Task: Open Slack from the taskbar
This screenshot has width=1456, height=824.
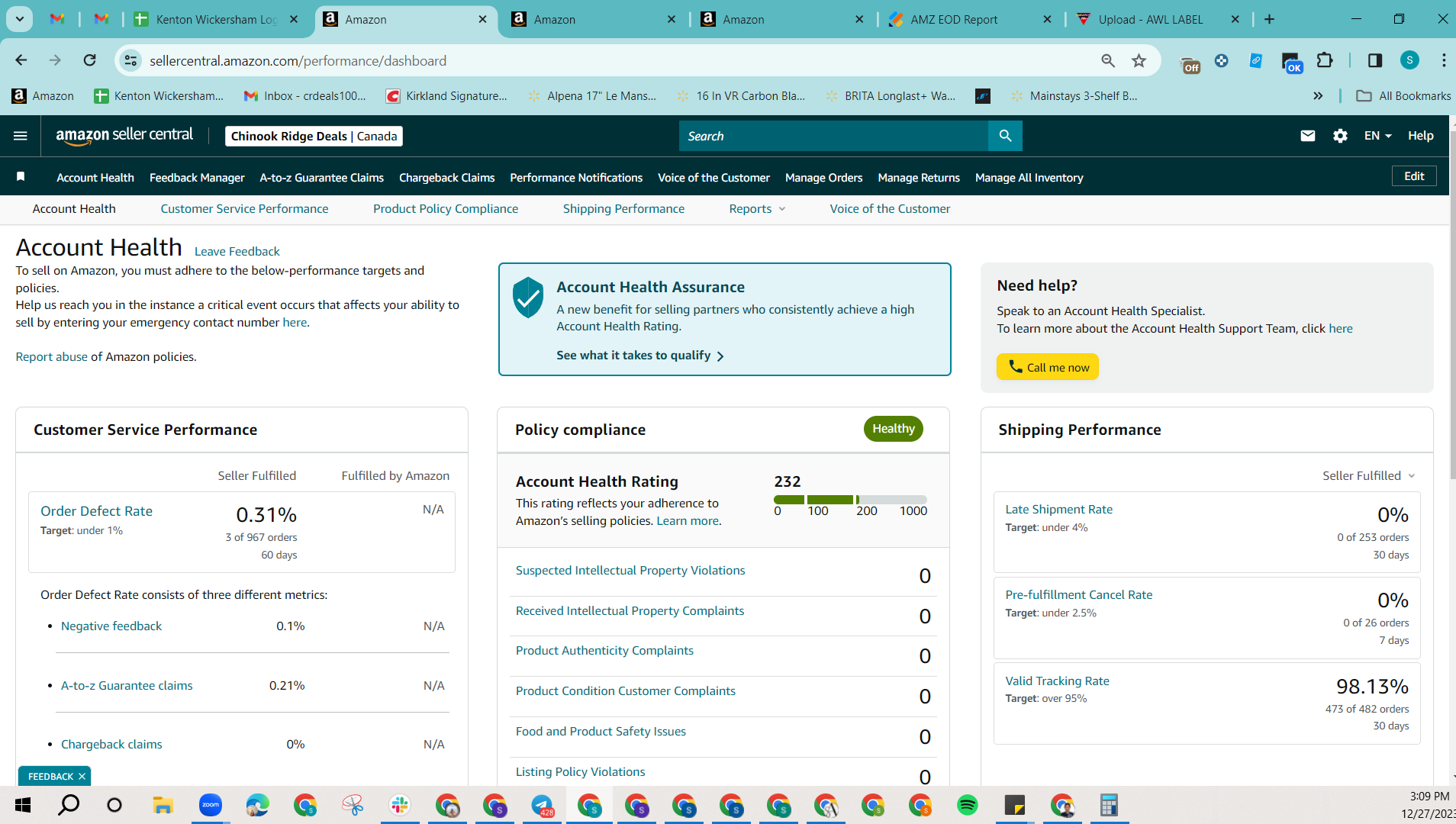Action: [x=400, y=805]
